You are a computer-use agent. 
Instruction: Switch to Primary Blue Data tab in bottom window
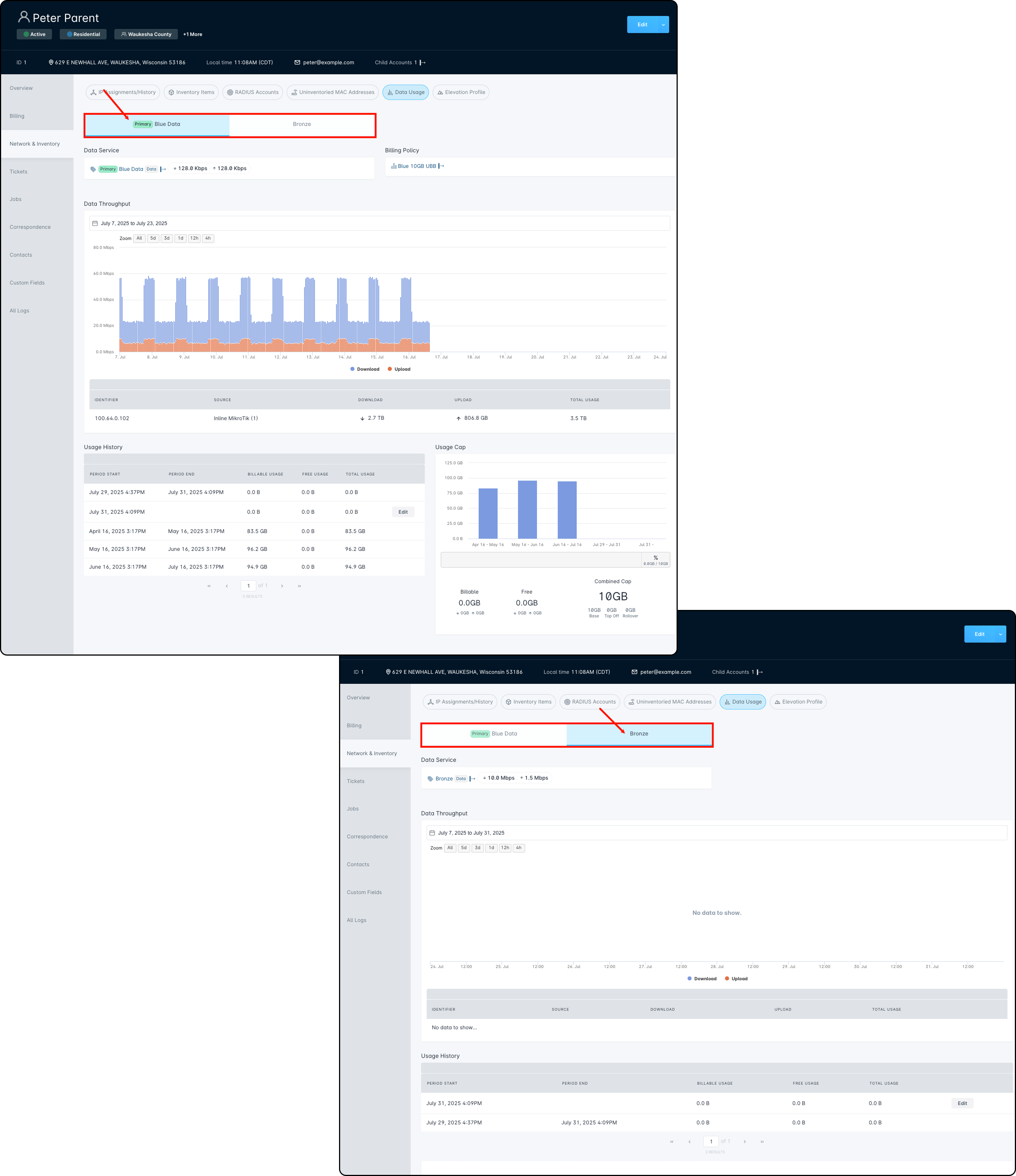(494, 734)
